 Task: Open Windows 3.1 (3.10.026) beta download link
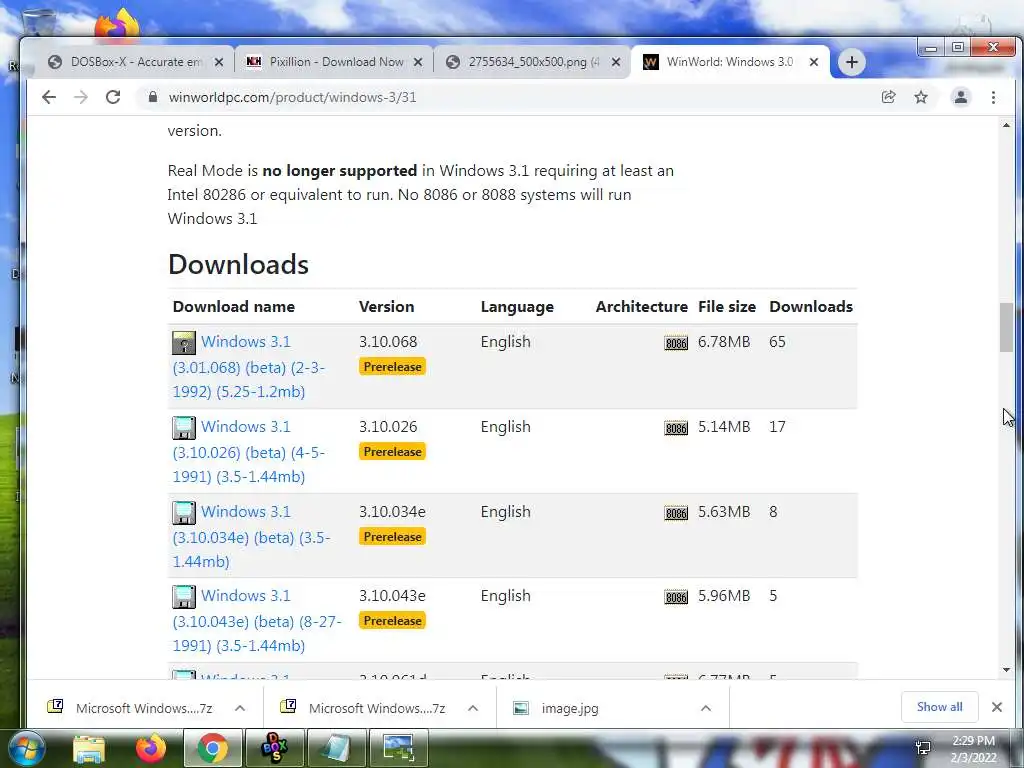[249, 451]
